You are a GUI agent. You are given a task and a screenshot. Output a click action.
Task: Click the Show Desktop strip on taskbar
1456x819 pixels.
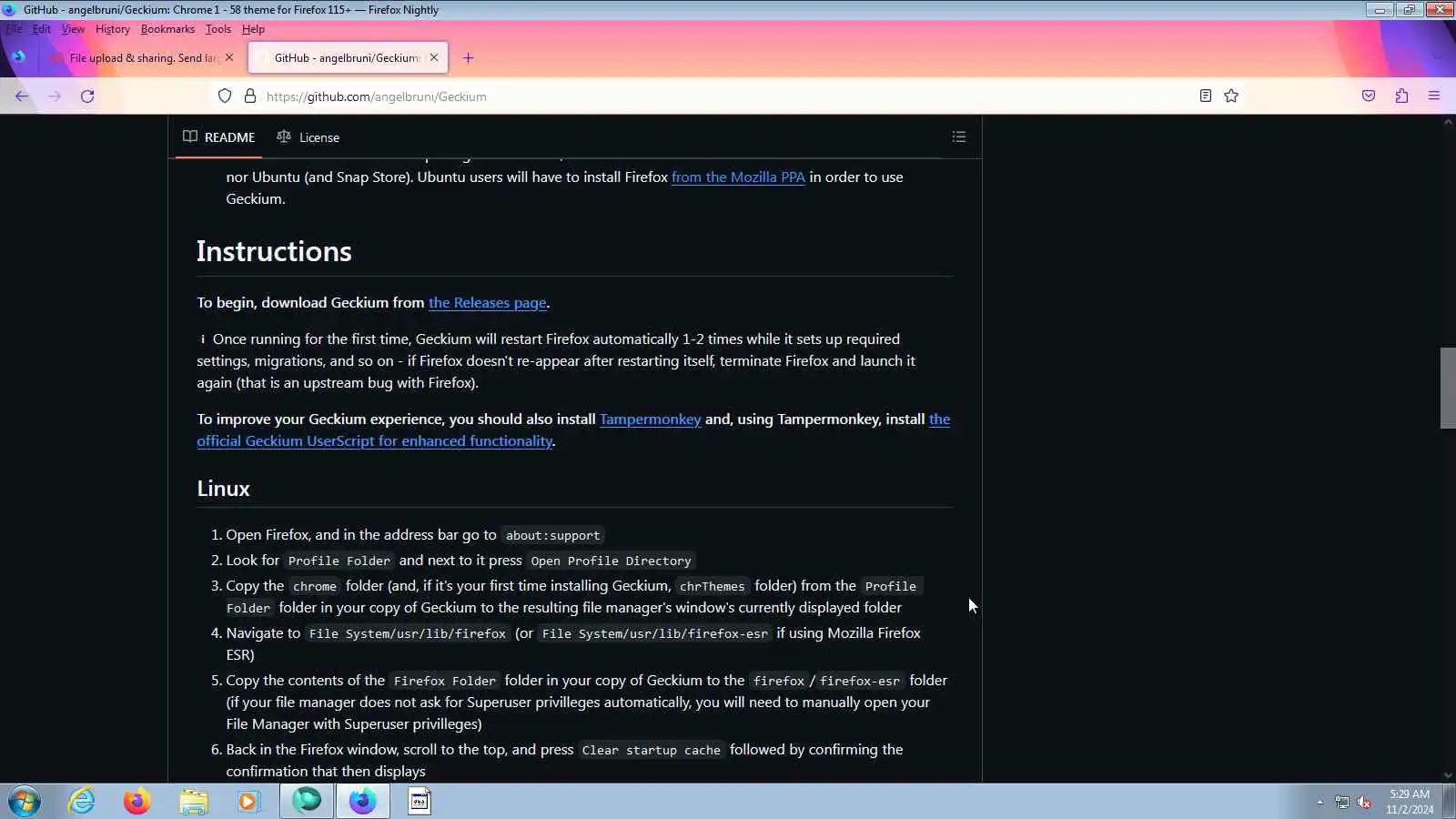pos(1450,802)
